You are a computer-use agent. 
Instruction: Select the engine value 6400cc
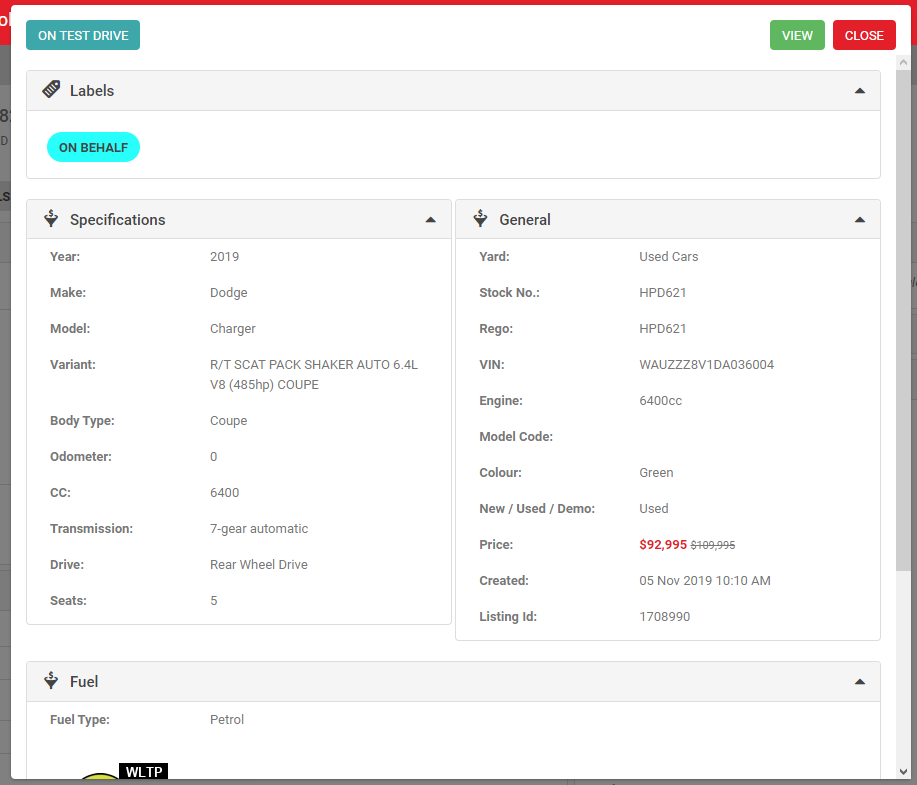[660, 401]
